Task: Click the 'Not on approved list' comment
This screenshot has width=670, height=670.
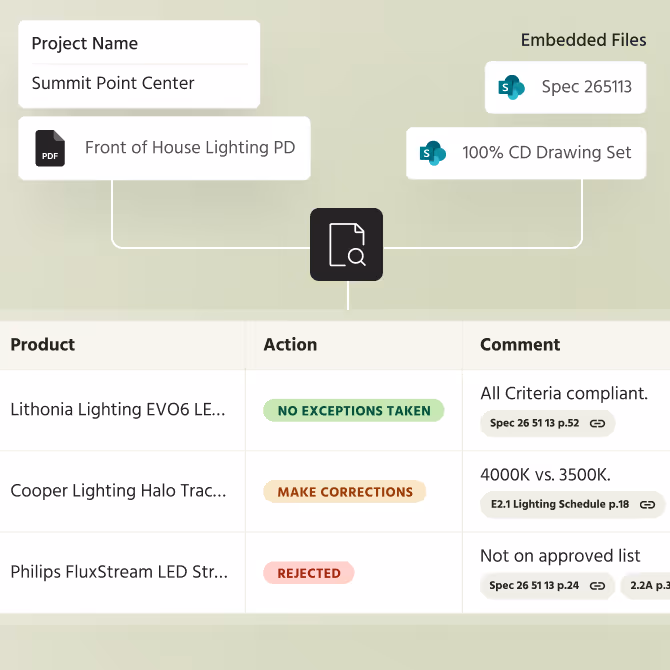Action: pos(560,556)
